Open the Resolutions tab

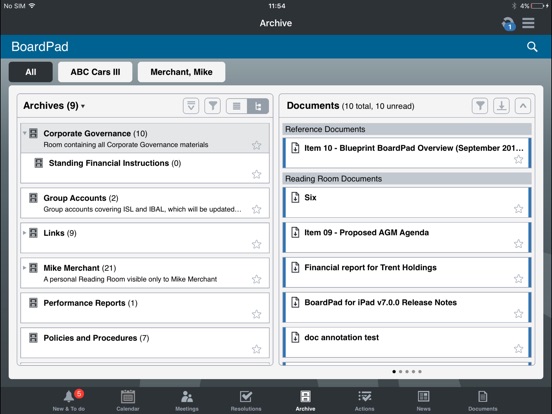click(x=246, y=400)
